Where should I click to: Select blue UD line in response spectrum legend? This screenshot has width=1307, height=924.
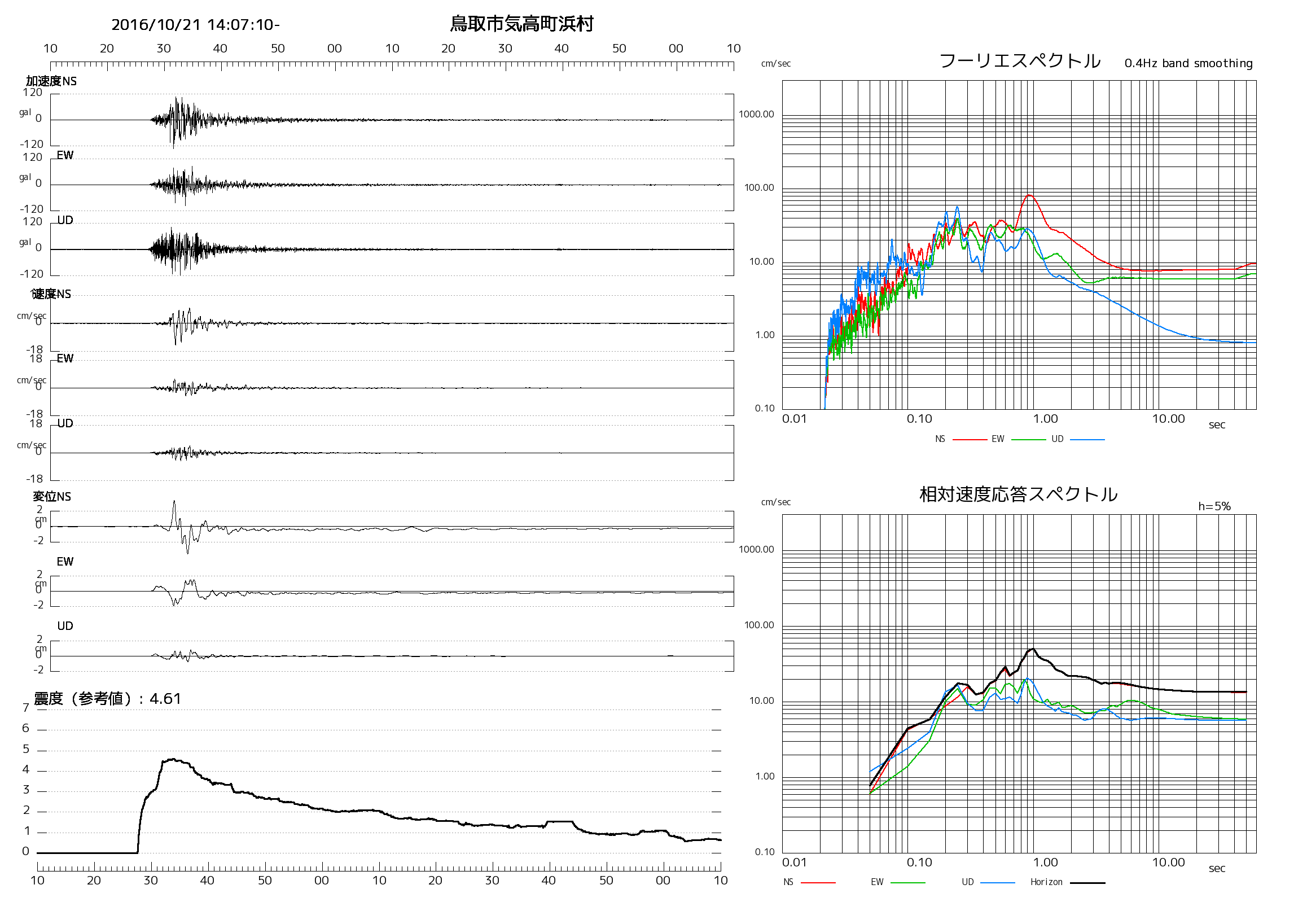coord(998,883)
